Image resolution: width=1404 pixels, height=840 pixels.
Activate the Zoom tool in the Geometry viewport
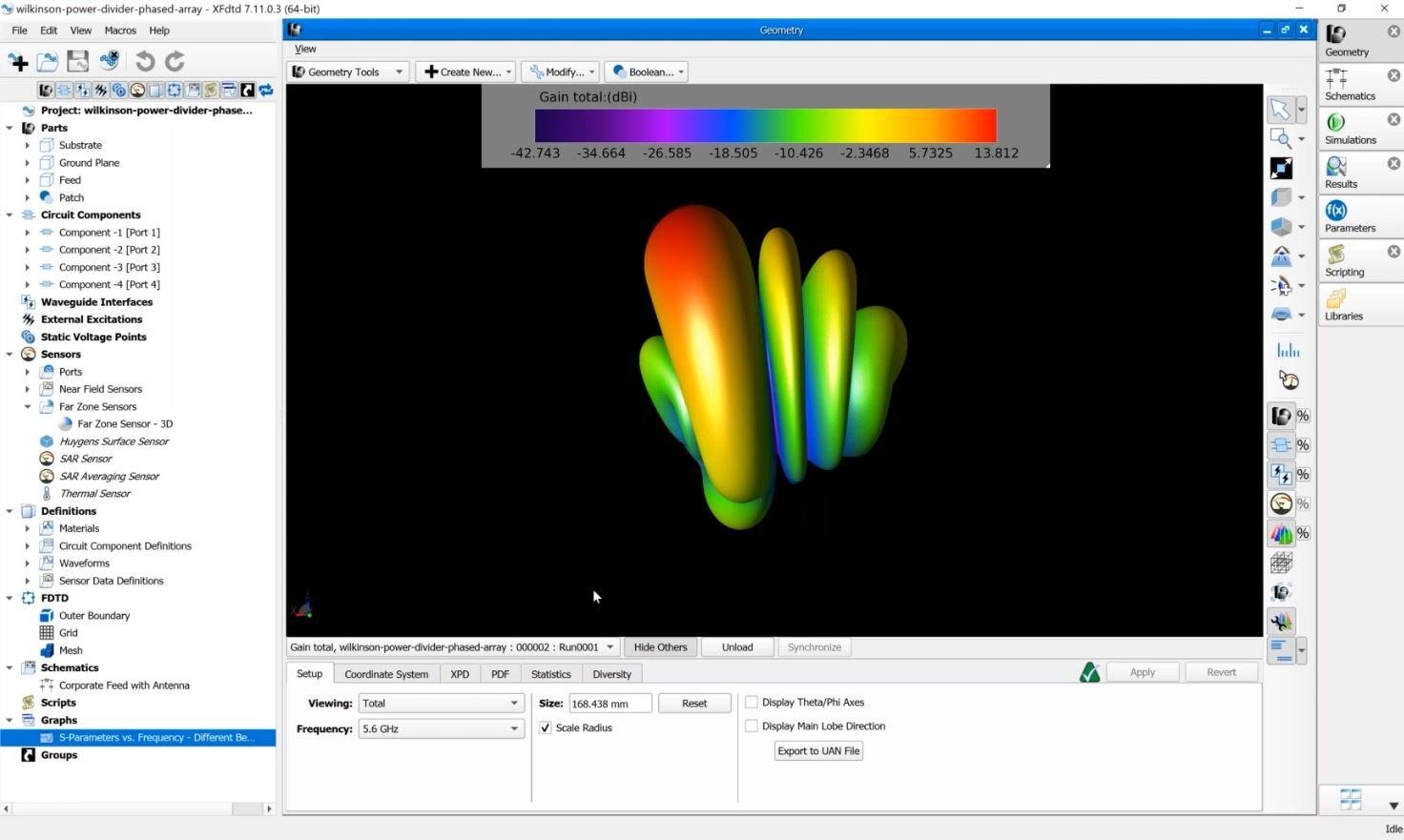click(x=1281, y=137)
